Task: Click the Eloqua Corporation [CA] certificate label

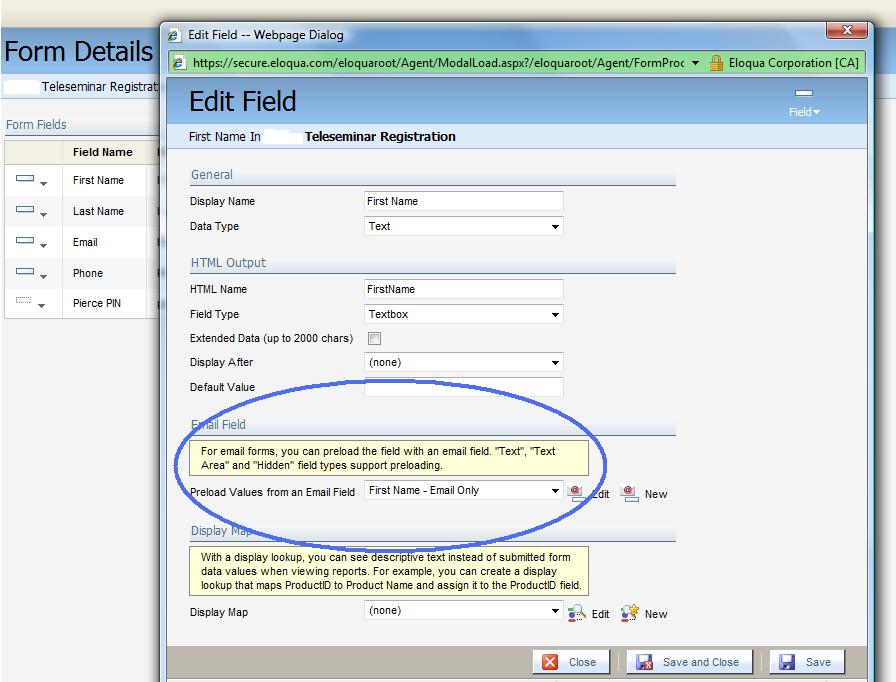Action: pos(794,63)
